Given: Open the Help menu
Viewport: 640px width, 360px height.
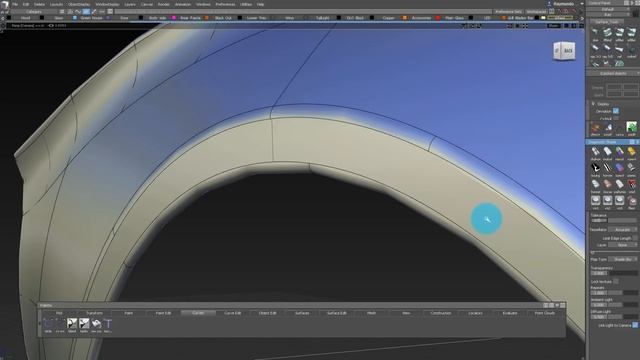Looking at the screenshot, I should pyautogui.click(x=260, y=4).
